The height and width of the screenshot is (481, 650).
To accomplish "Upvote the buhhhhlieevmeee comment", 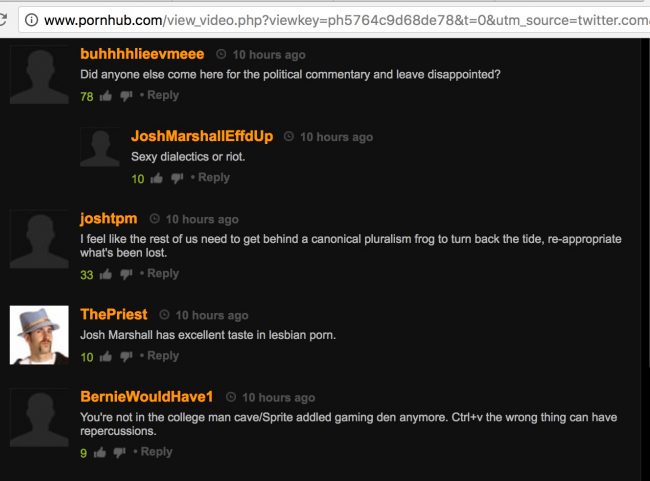I will click(x=106, y=96).
